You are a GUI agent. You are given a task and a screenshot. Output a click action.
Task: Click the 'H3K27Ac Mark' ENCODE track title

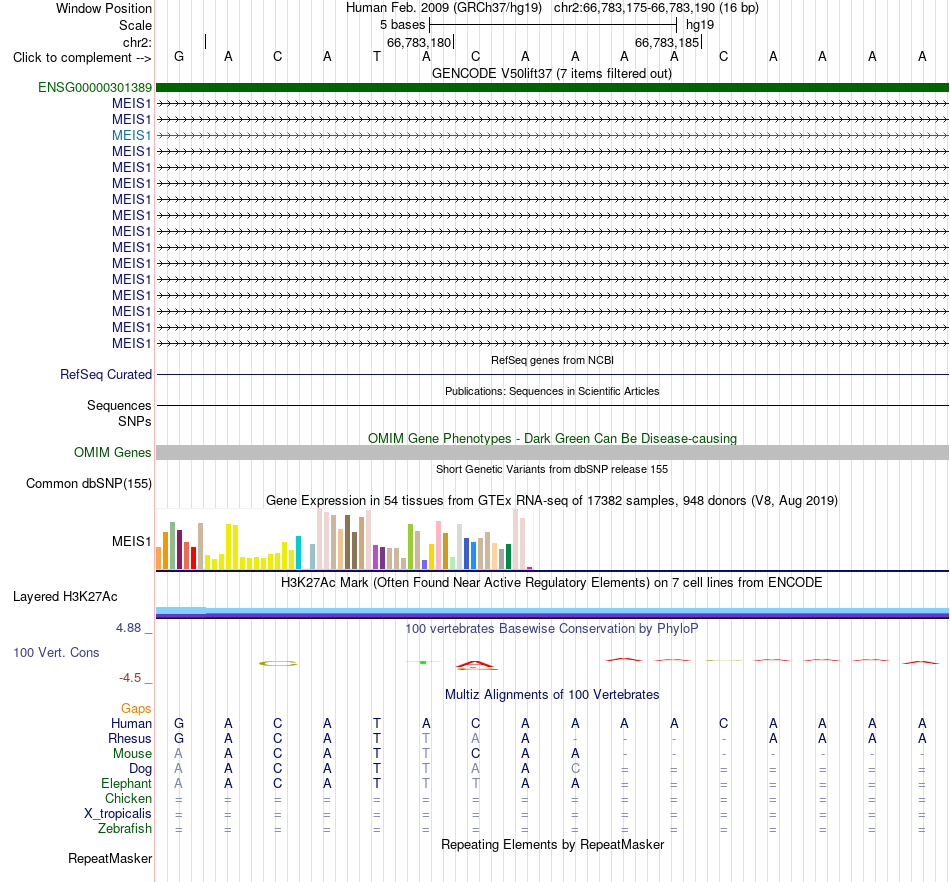[x=552, y=583]
